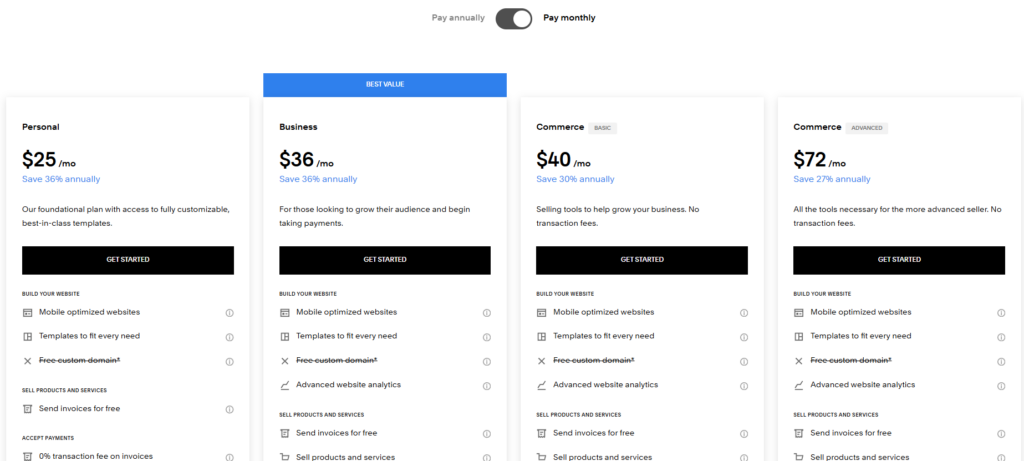Open info icon for Personal Send invoices for free
Viewport: 1024px width, 461px height.
[229, 409]
